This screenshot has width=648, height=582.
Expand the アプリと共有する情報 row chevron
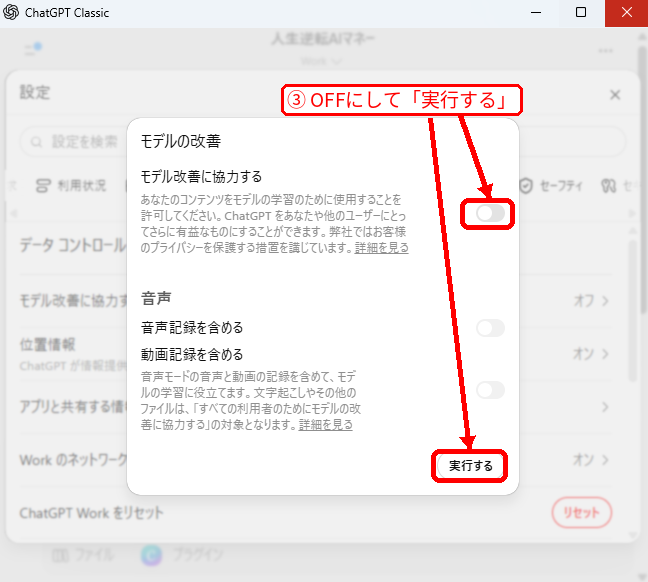(x=605, y=407)
